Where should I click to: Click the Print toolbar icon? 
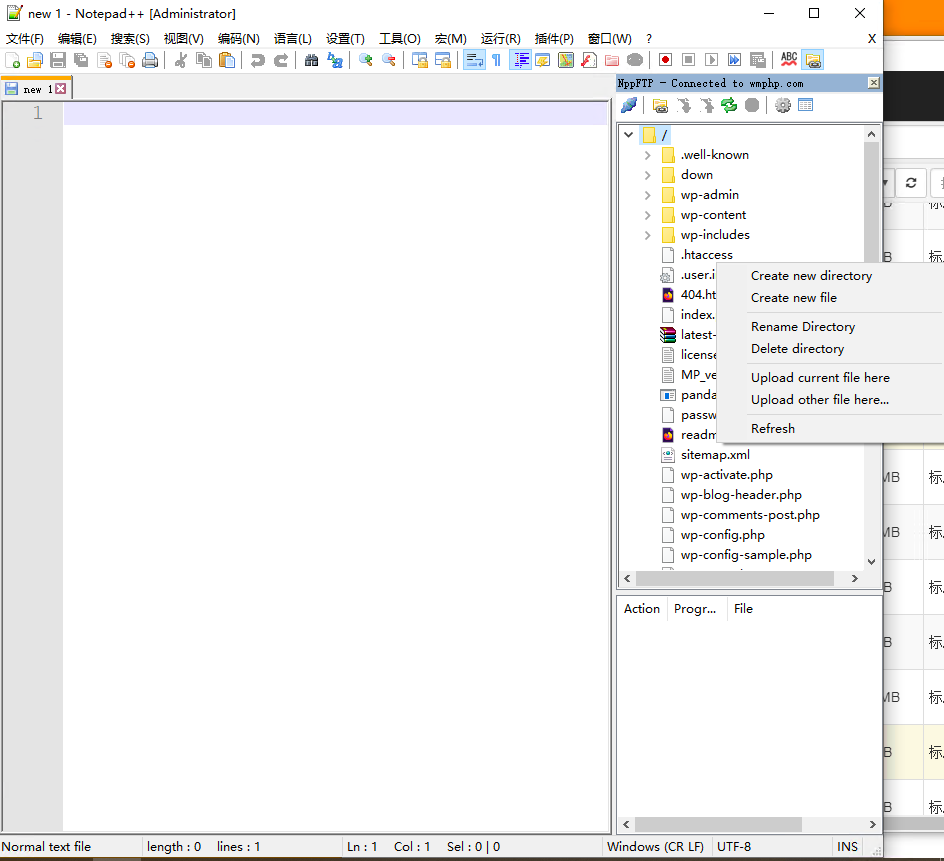(150, 60)
